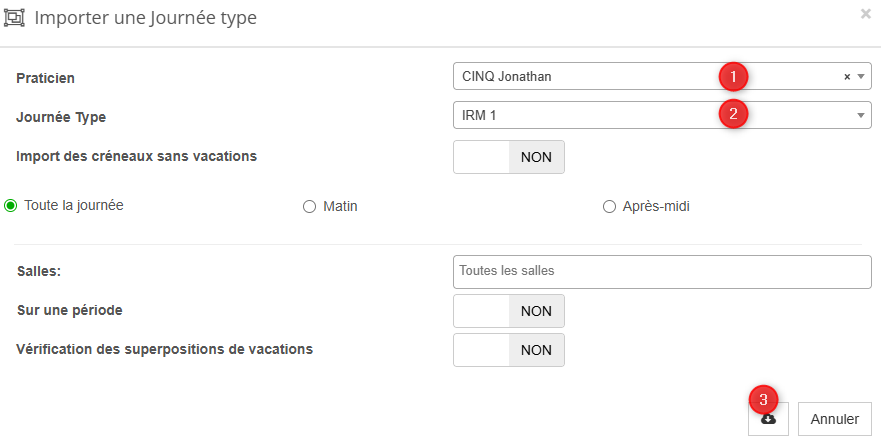Toggle Import des créneaux sans vacations switch
881x447 pixels.
[x=509, y=157]
